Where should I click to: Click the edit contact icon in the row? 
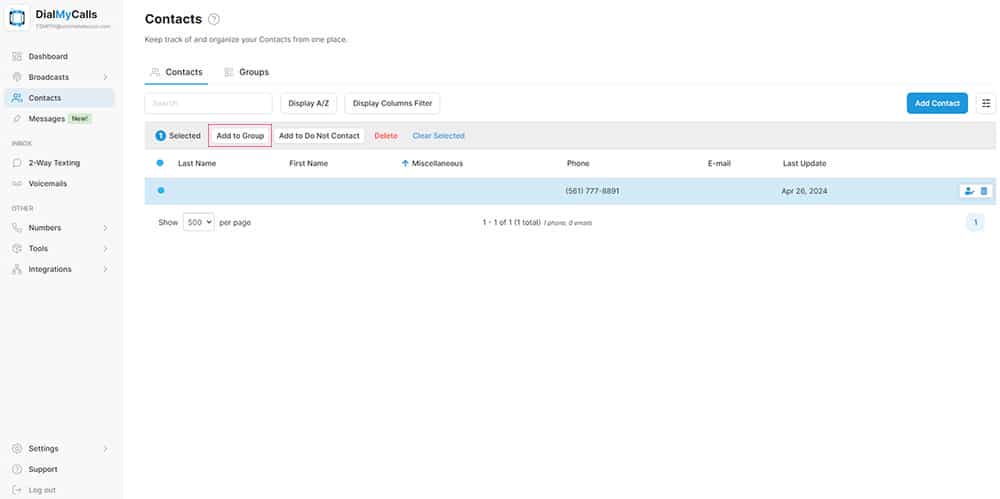click(x=968, y=191)
